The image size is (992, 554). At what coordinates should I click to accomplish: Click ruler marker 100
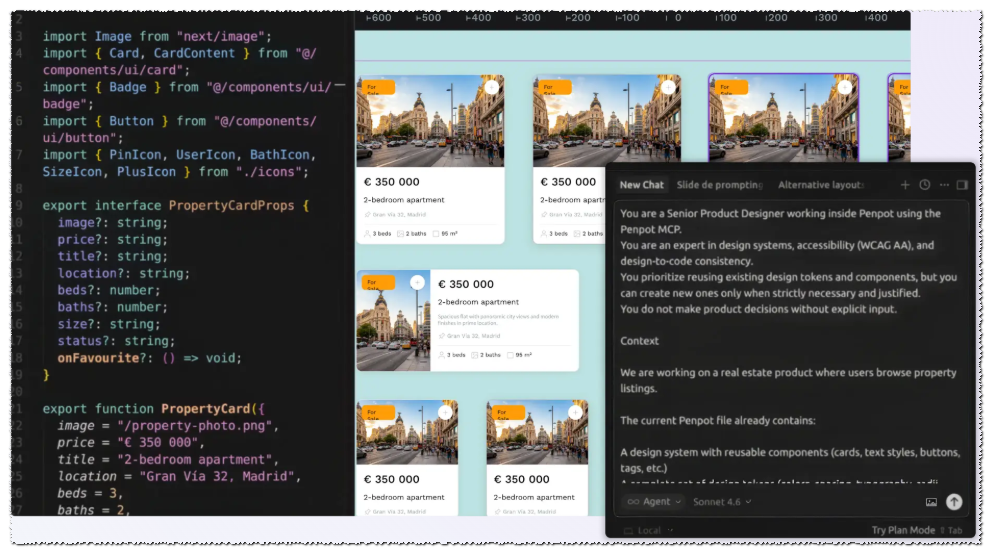point(726,18)
